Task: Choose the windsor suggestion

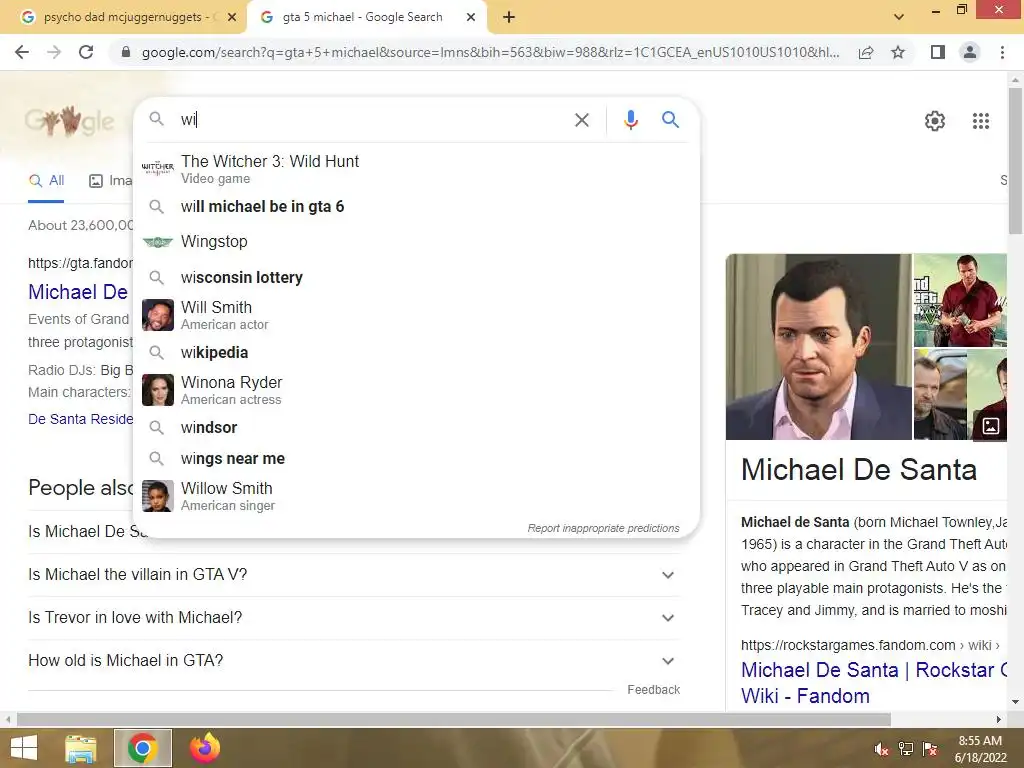Action: pos(416,427)
